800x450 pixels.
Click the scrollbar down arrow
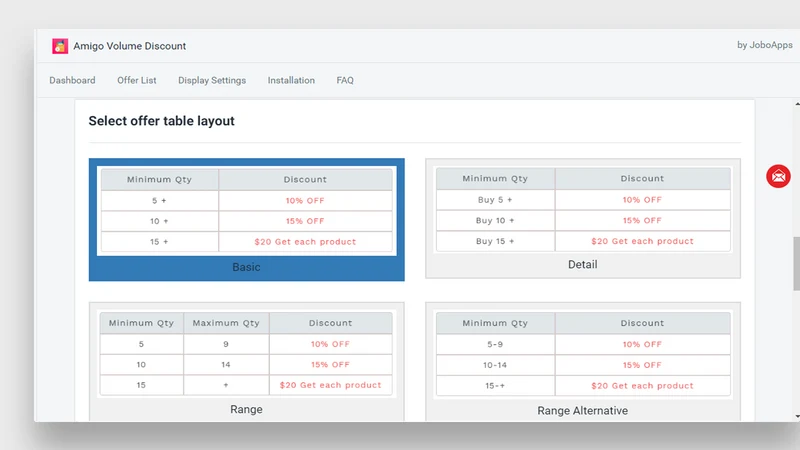(x=797, y=417)
